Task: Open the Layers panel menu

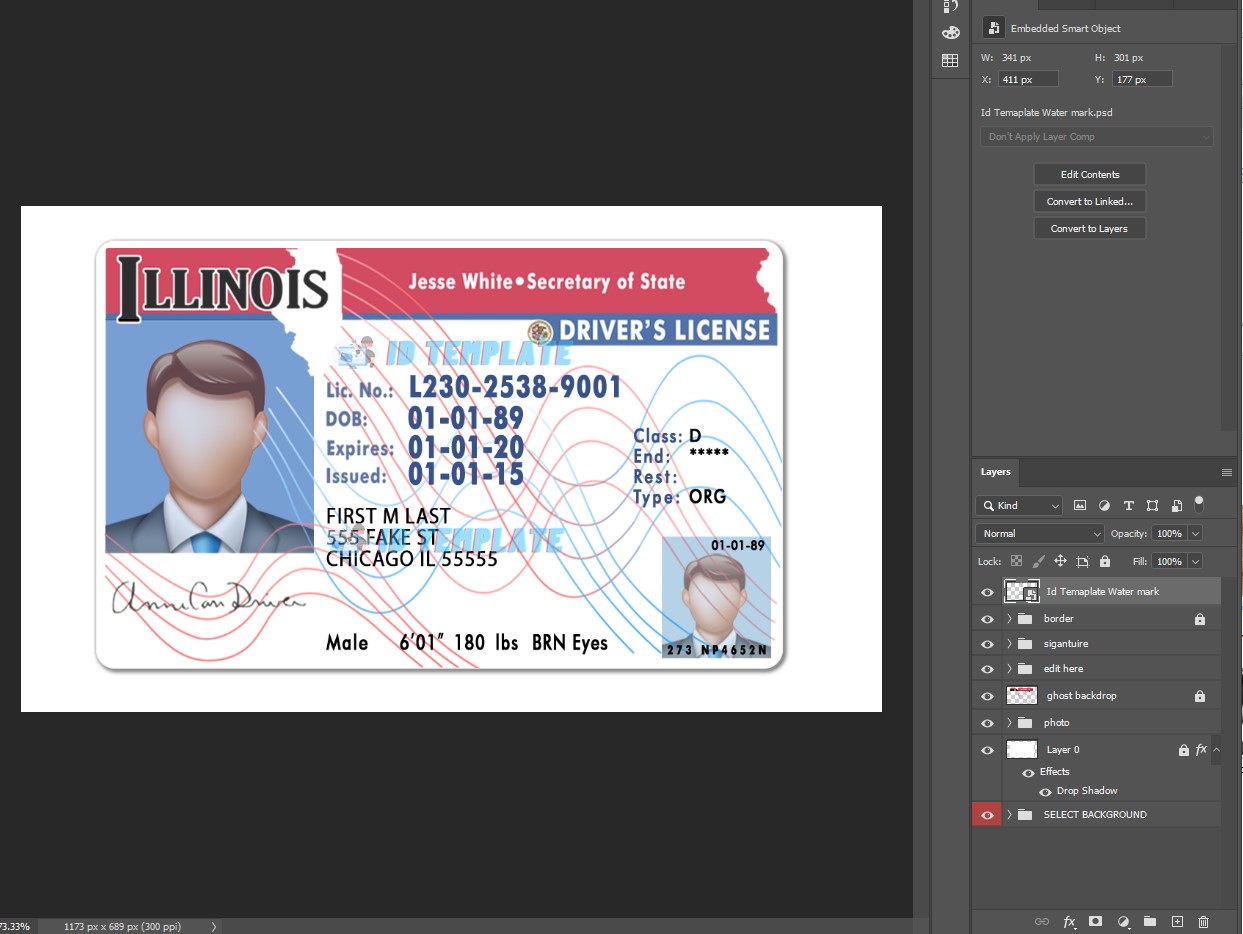Action: click(1227, 472)
